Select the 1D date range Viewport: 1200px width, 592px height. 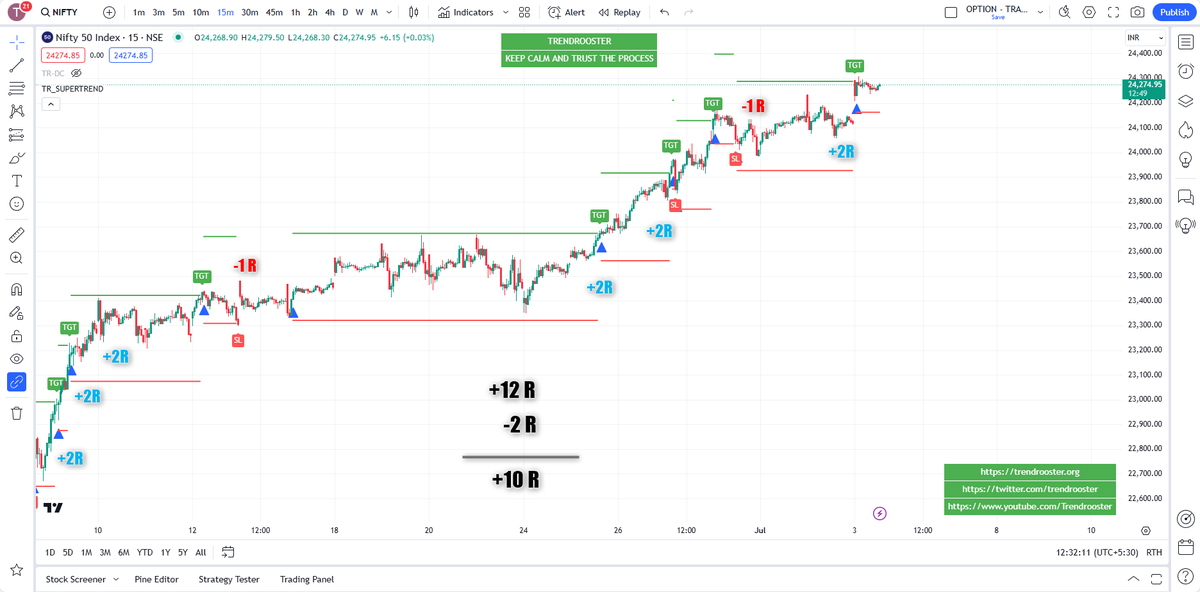click(50, 552)
